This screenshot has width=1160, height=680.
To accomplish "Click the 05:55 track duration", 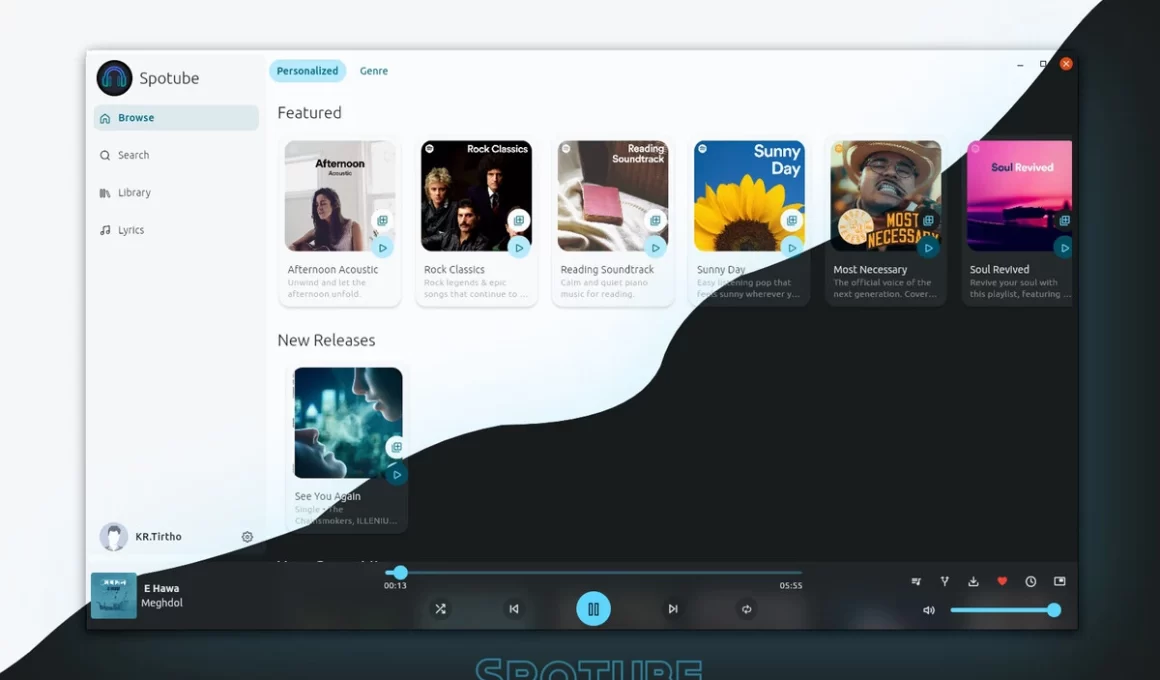I will tap(791, 586).
